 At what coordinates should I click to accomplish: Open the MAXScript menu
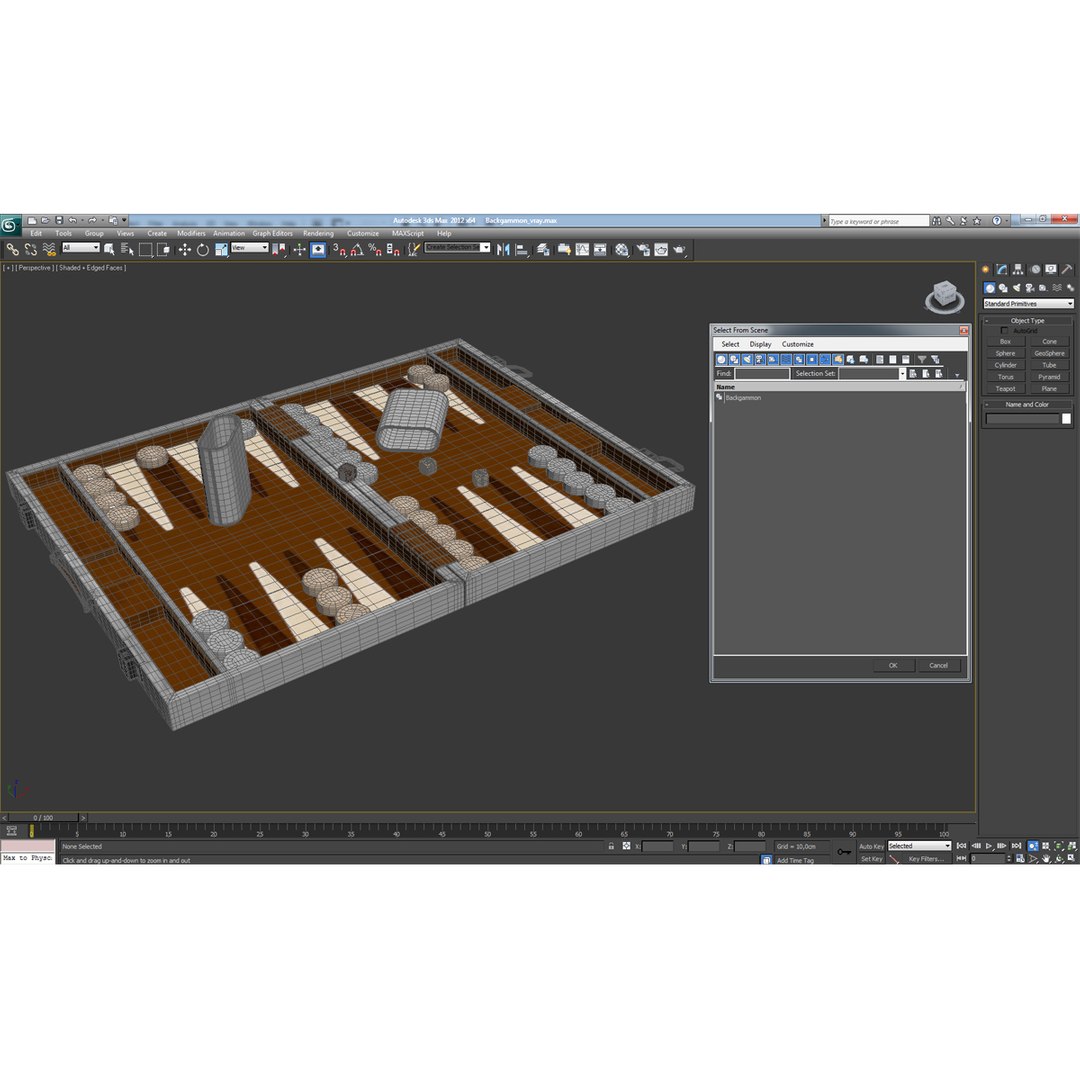pos(408,233)
